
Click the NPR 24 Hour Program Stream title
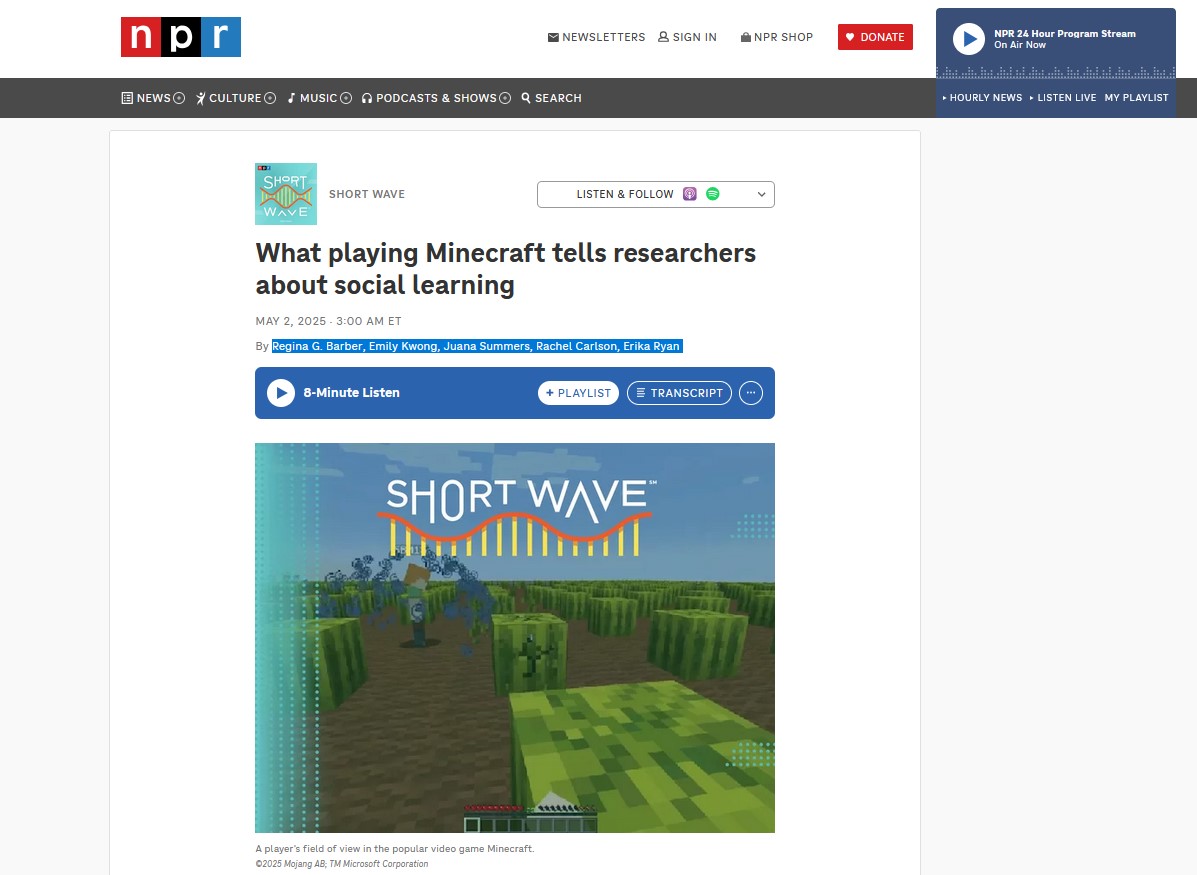pyautogui.click(x=1064, y=34)
